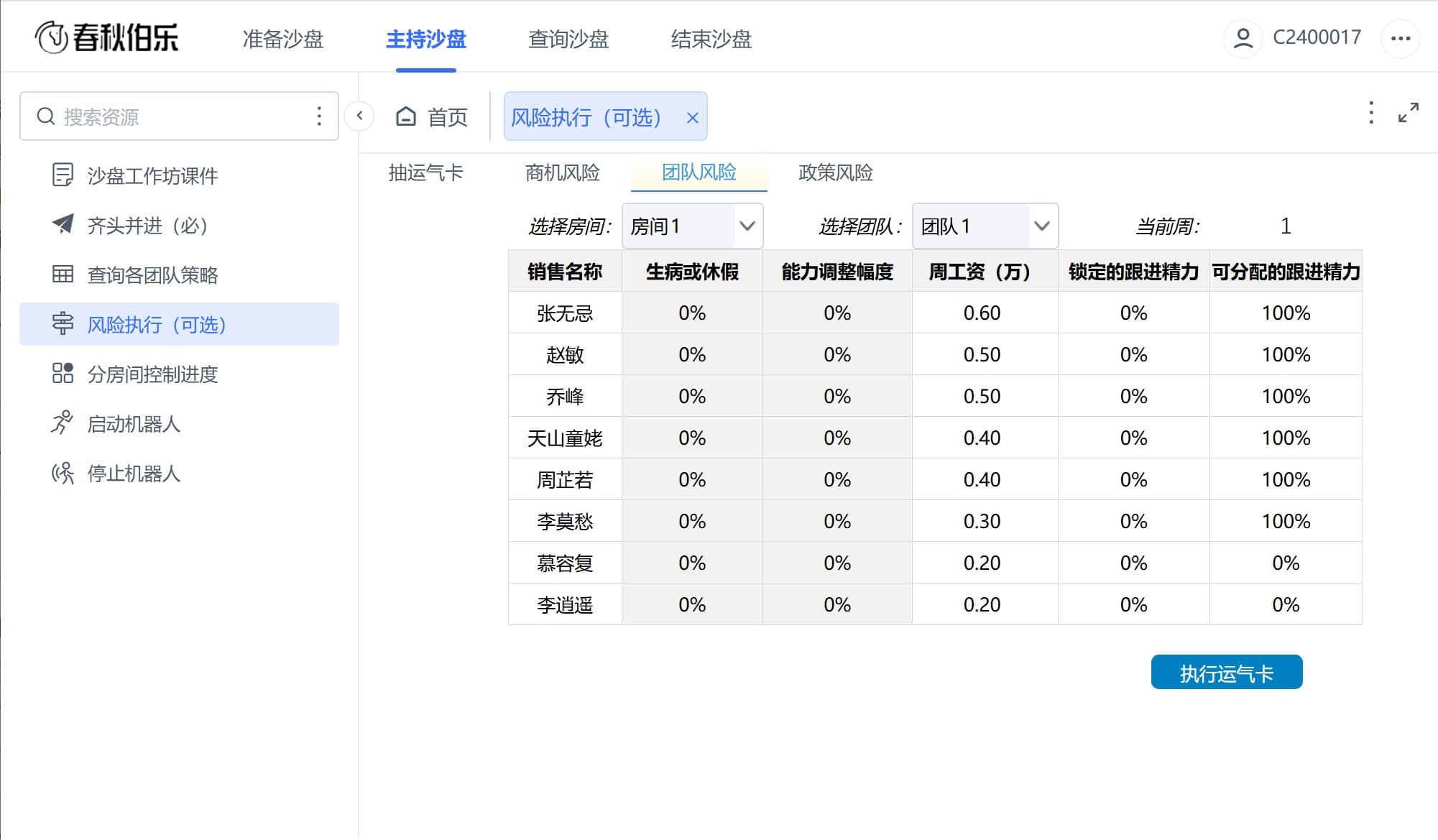Click the 锁定的跟进精力 column header

click(1134, 271)
